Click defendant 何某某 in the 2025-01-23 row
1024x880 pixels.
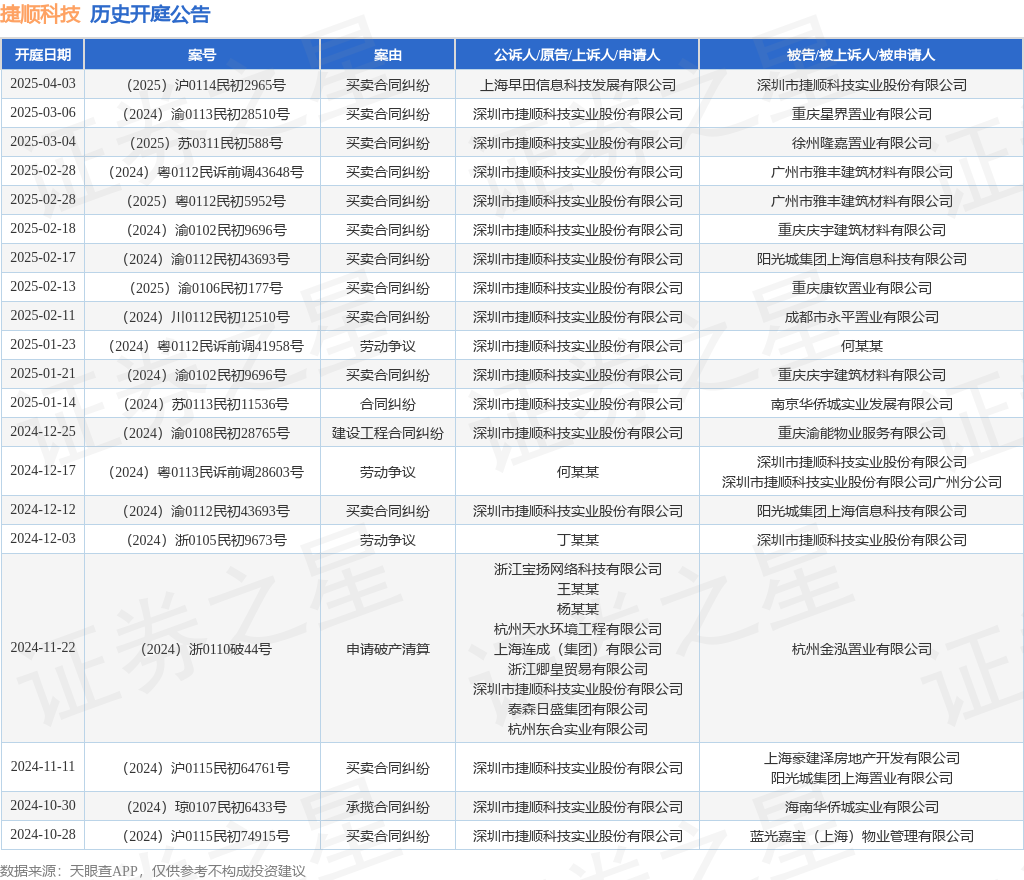(x=861, y=346)
